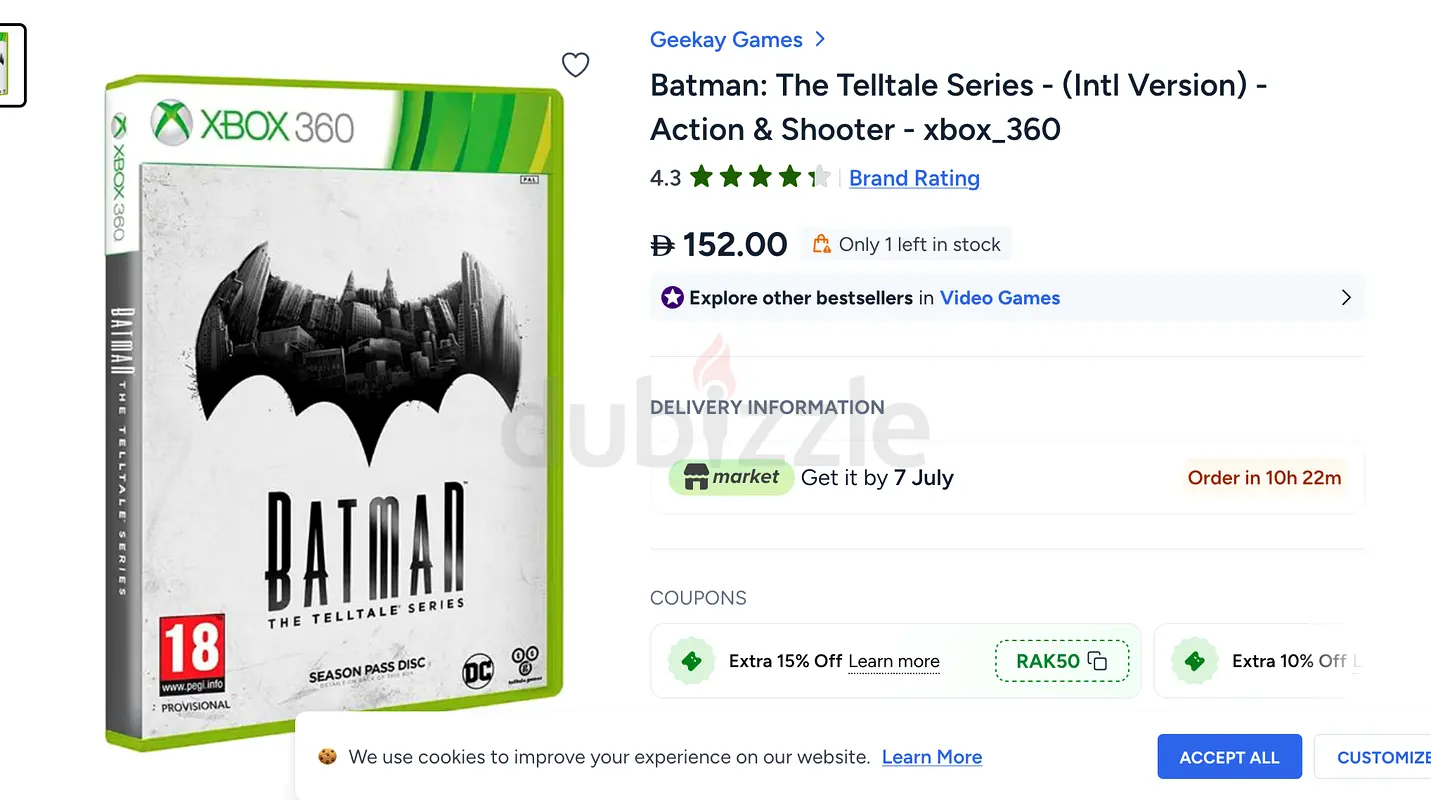Viewport: 1431px width, 800px height.
Task: Click the market store badge icon
Action: pyautogui.click(x=731, y=478)
